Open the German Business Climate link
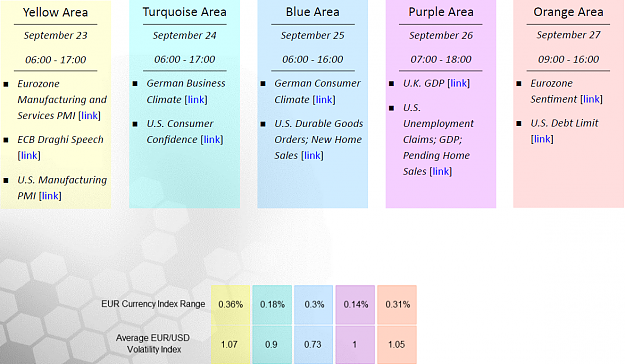Viewport: 625px width, 364px height. pyautogui.click(x=196, y=100)
